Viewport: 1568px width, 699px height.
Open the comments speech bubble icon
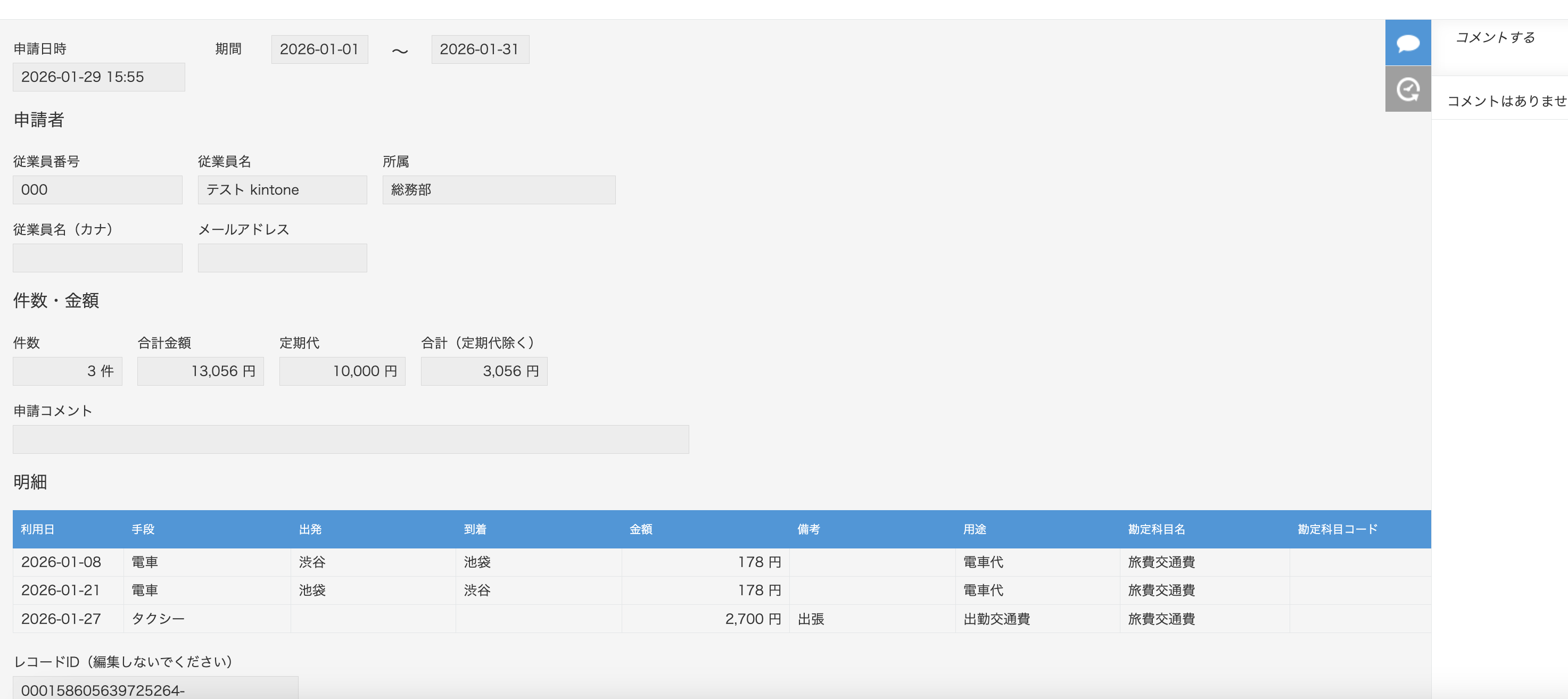pyautogui.click(x=1407, y=43)
